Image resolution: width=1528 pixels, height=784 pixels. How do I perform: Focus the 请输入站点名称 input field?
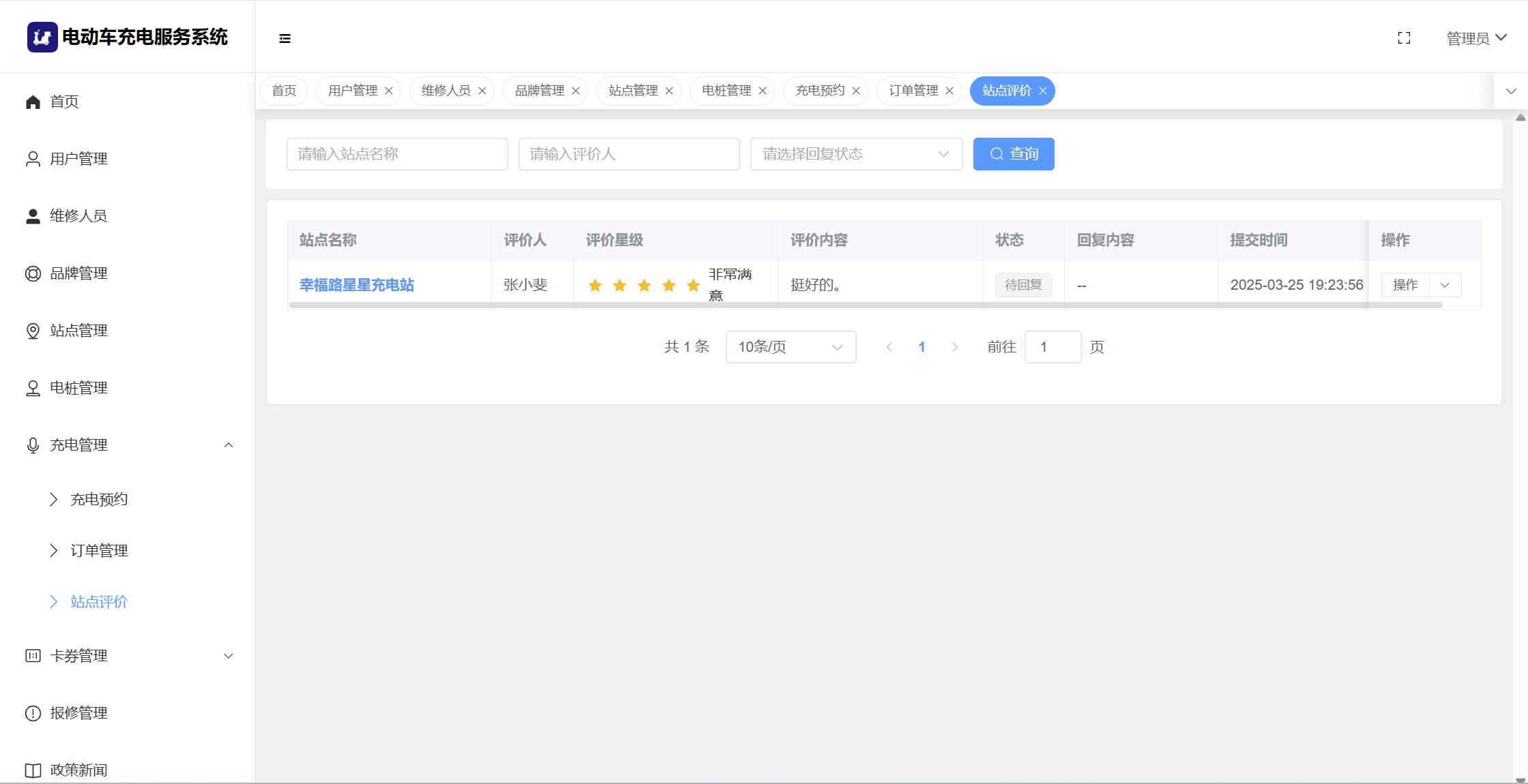pos(397,154)
